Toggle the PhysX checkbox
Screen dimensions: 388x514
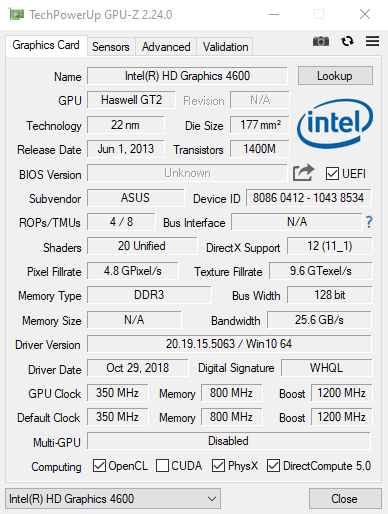[x=218, y=466]
